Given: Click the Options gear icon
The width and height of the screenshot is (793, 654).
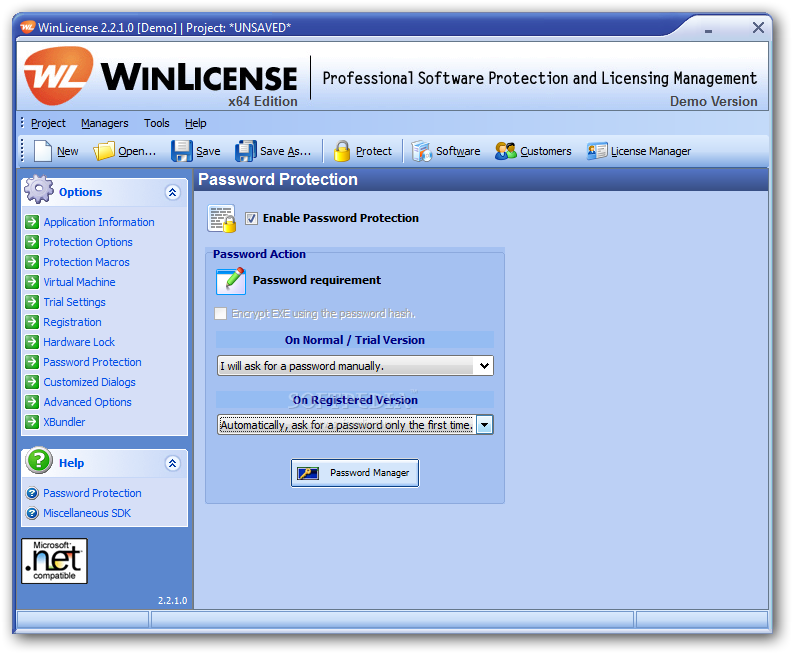Looking at the screenshot, I should (39, 190).
